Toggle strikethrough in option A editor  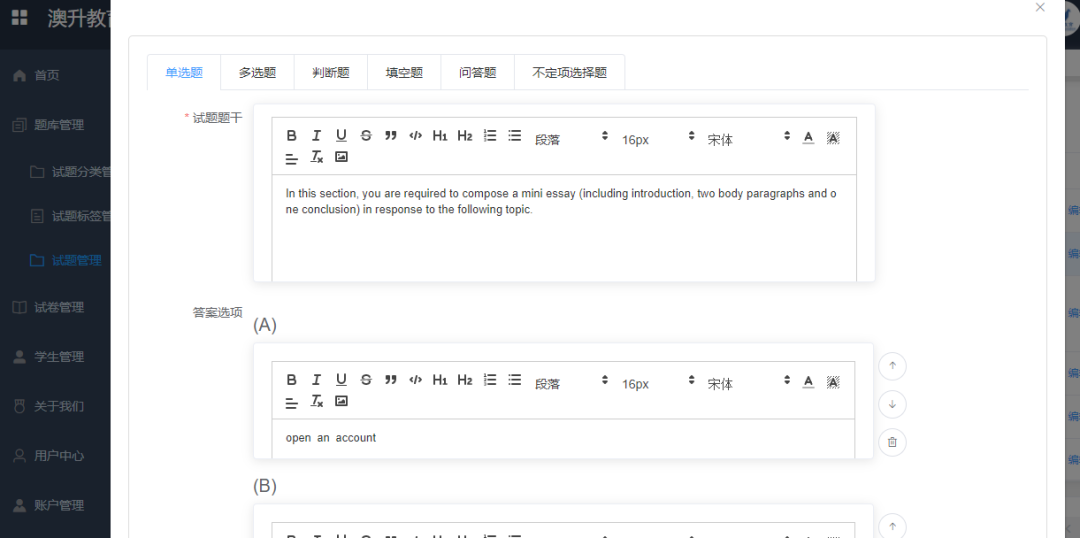[x=366, y=380]
